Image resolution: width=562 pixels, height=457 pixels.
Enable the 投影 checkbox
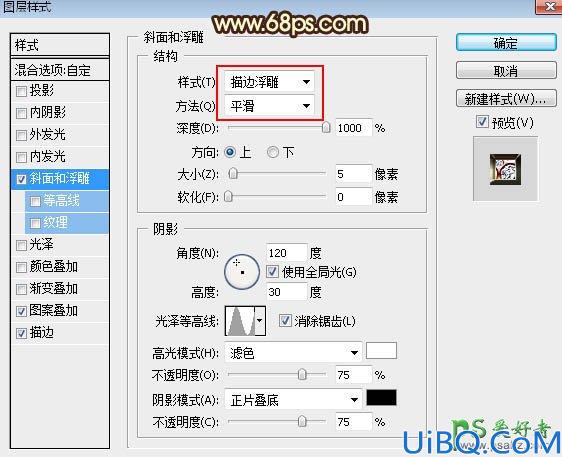click(22, 91)
